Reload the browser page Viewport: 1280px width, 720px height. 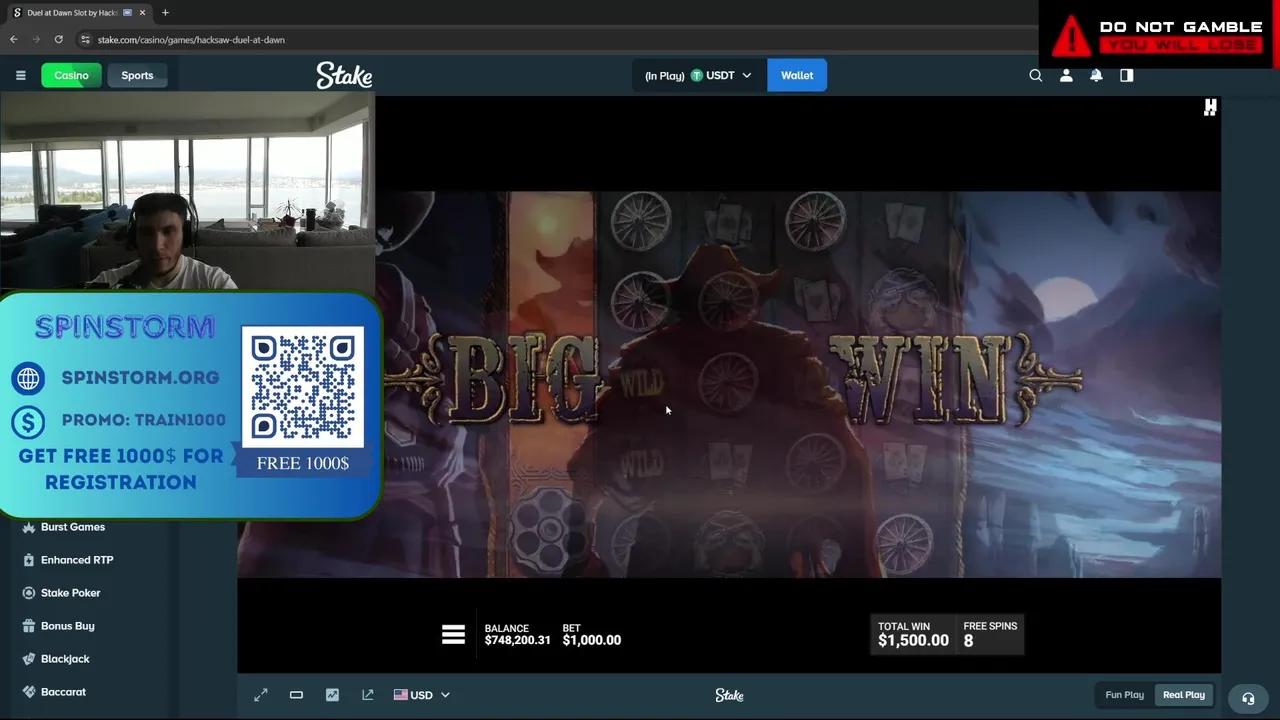pos(59,39)
